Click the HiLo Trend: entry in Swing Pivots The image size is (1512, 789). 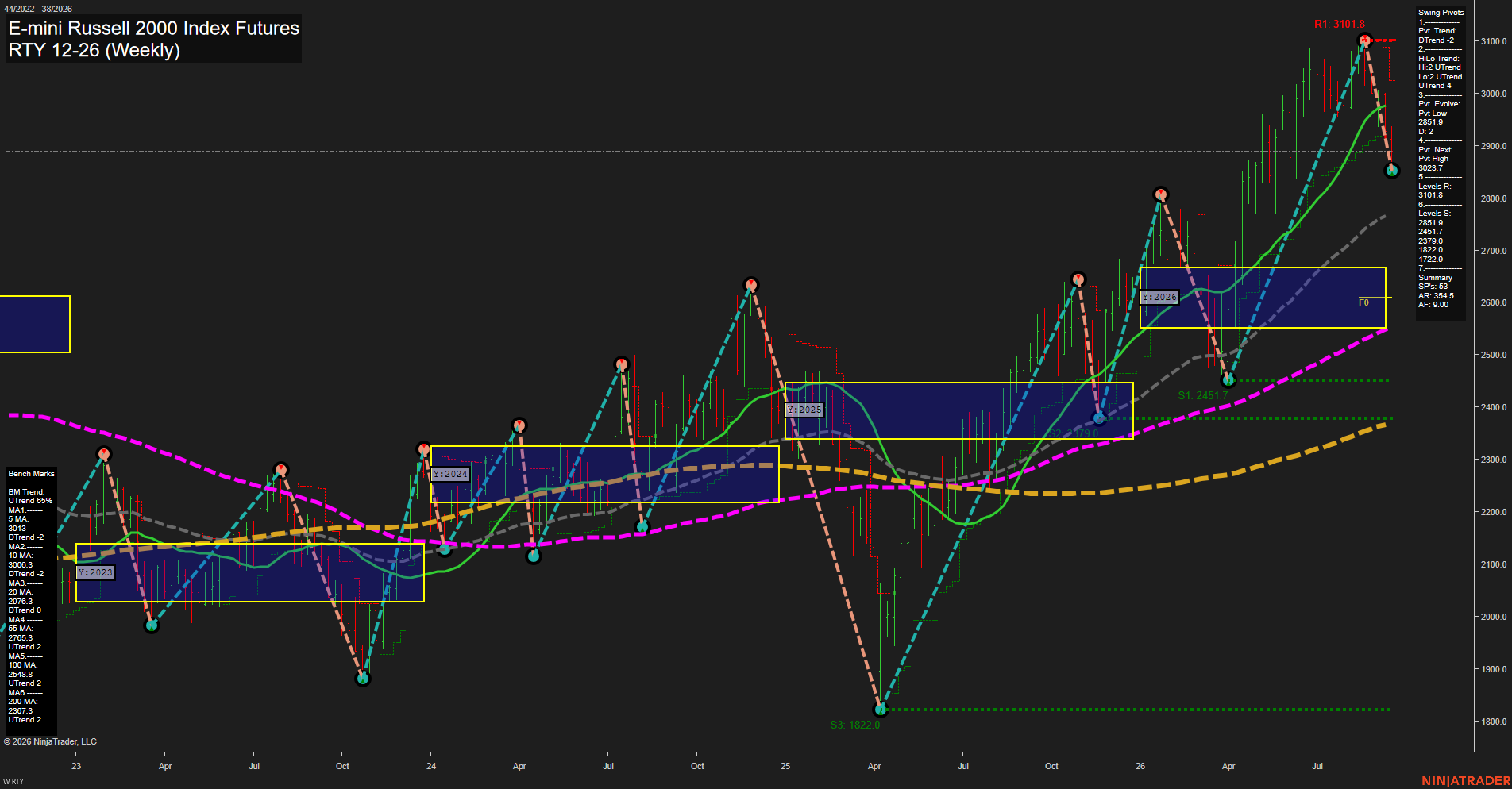1439,59
